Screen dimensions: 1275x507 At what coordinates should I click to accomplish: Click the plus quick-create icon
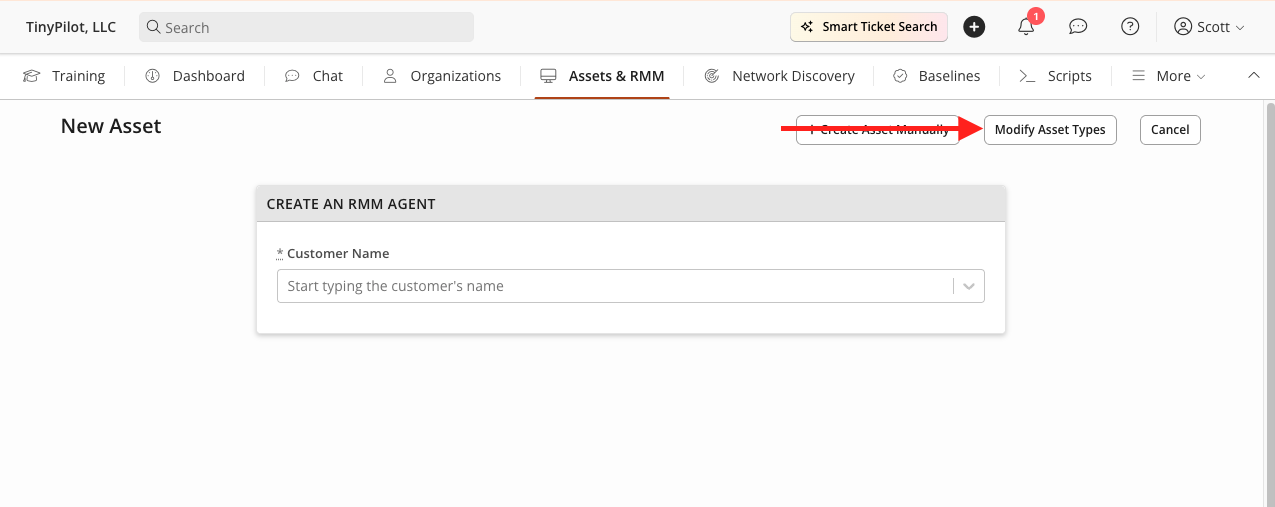point(974,27)
